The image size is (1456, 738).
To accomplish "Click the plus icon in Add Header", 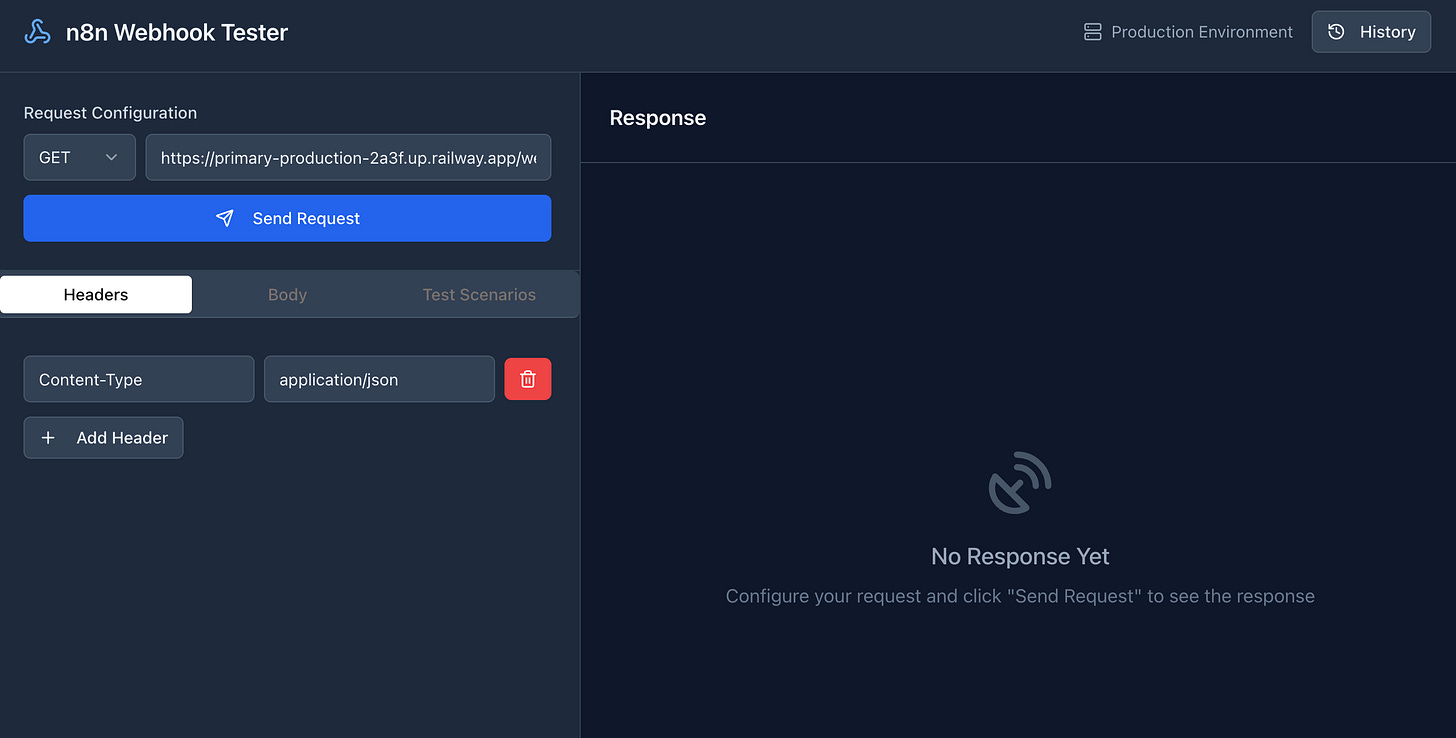I will pyautogui.click(x=48, y=438).
